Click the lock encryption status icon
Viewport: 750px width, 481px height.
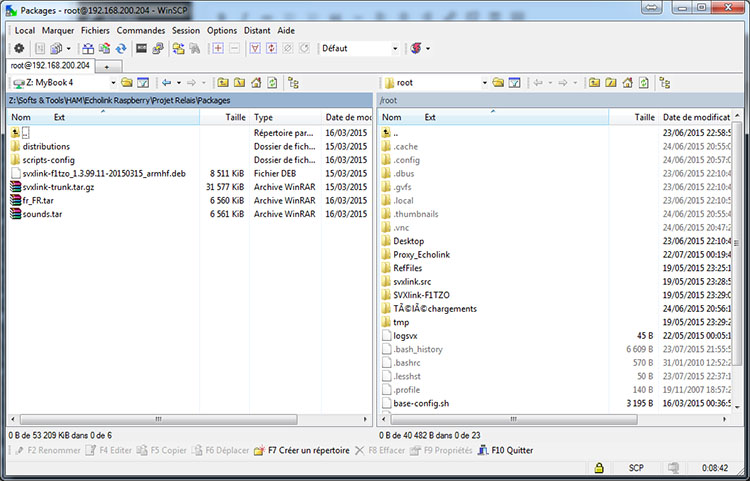tap(598, 468)
